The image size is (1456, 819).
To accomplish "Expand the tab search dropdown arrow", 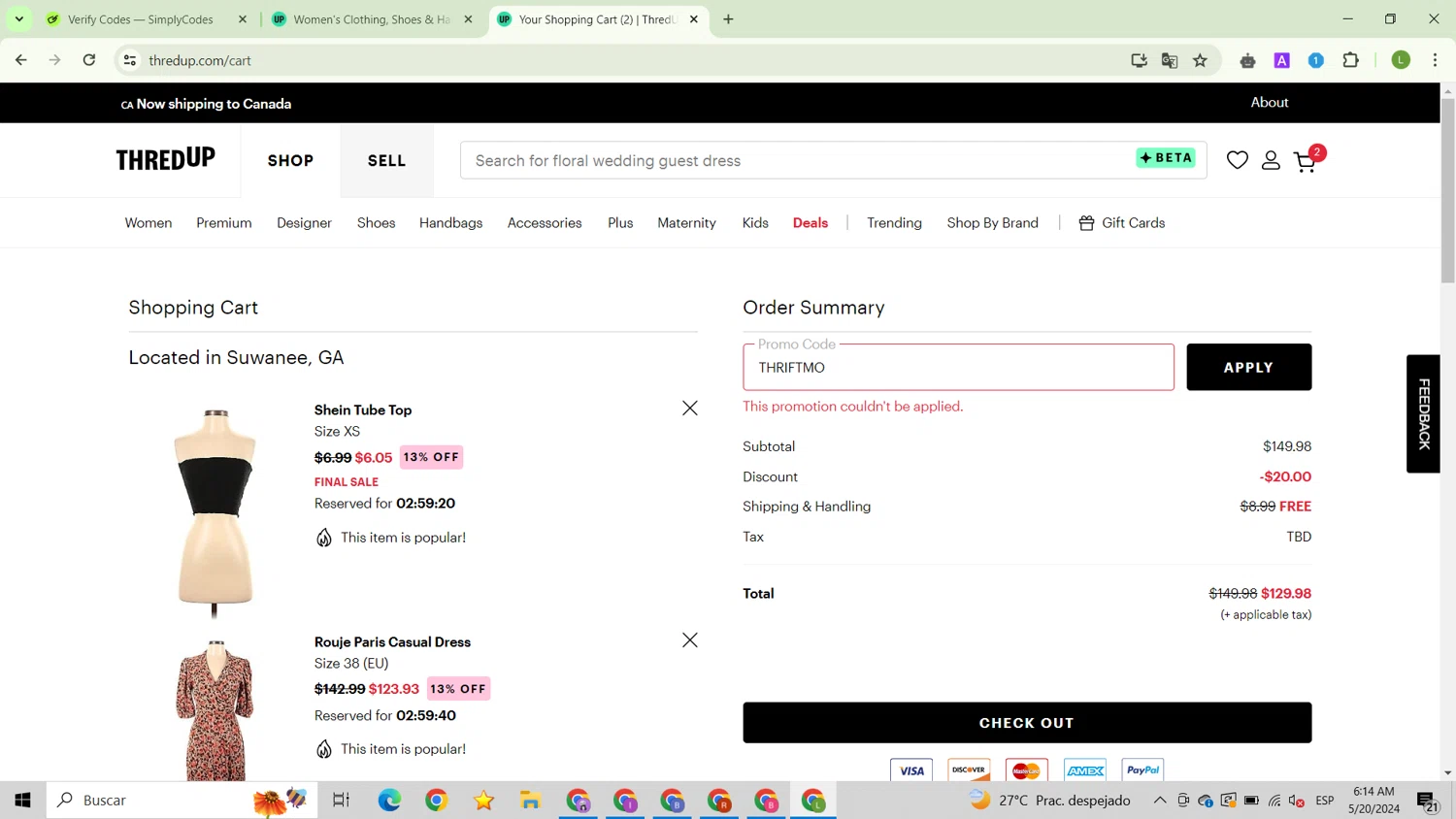I will pyautogui.click(x=19, y=19).
